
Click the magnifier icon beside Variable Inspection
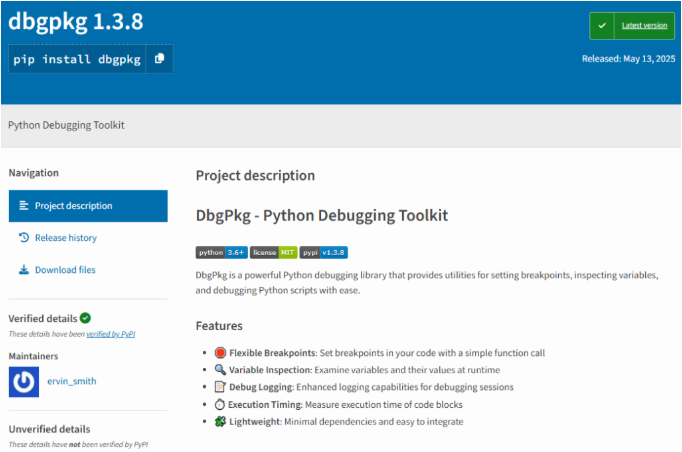coord(221,370)
